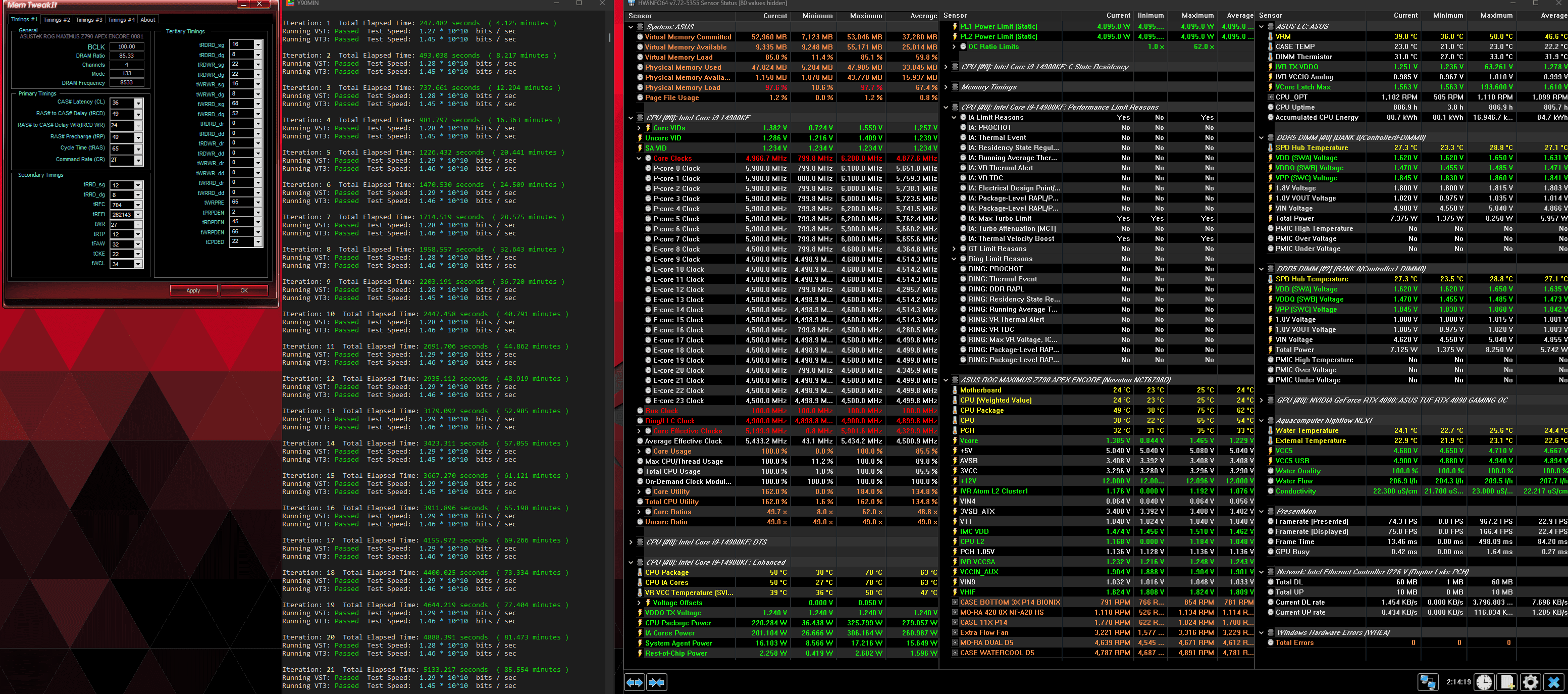Open tRFC value dropdown

coord(138,205)
